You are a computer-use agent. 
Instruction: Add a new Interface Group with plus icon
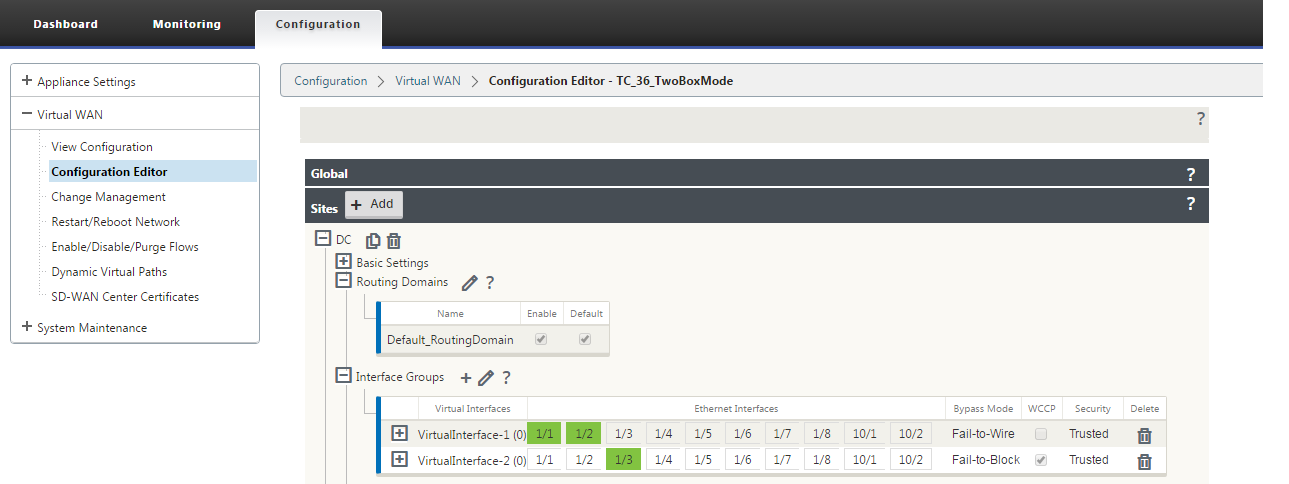point(465,378)
